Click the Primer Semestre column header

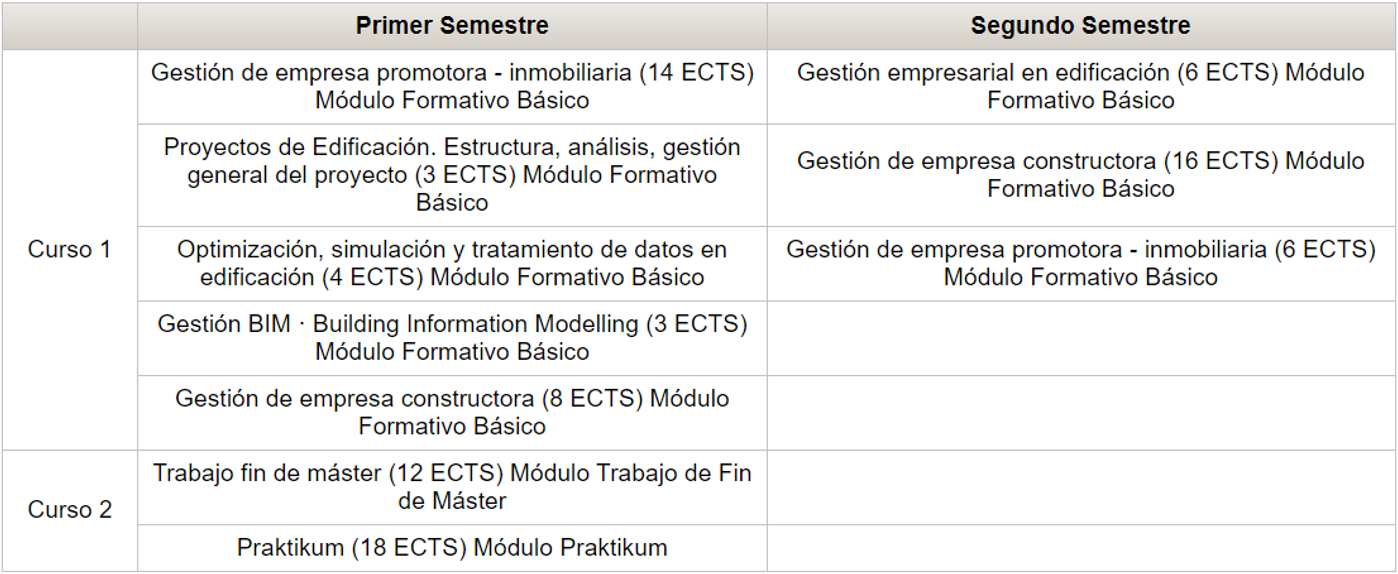pyautogui.click(x=452, y=26)
